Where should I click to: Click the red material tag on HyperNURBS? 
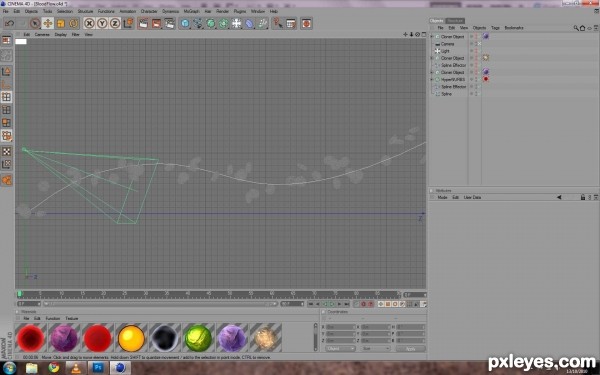[486, 79]
